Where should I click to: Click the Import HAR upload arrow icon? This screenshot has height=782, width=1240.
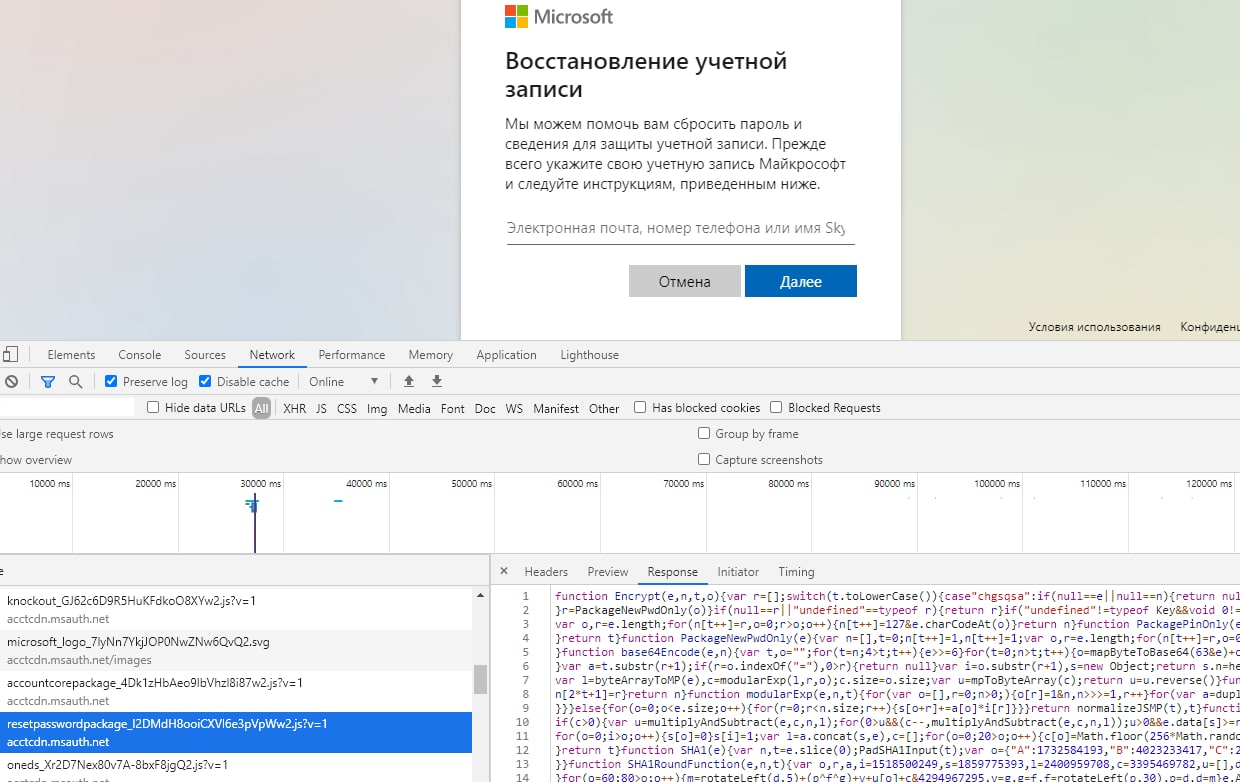point(408,381)
